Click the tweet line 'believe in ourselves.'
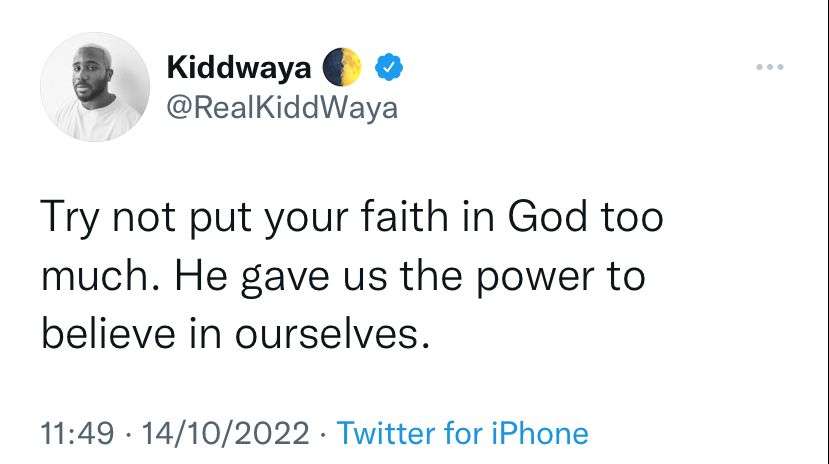 pos(235,335)
